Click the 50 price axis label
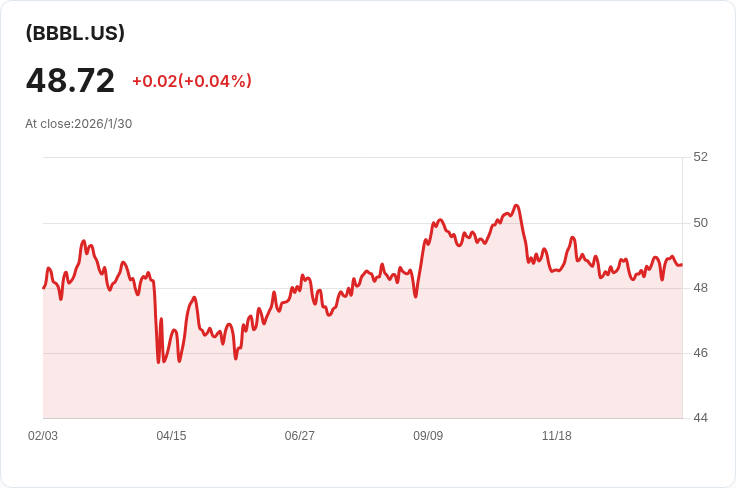Screen dimensions: 736x488 [700, 222]
